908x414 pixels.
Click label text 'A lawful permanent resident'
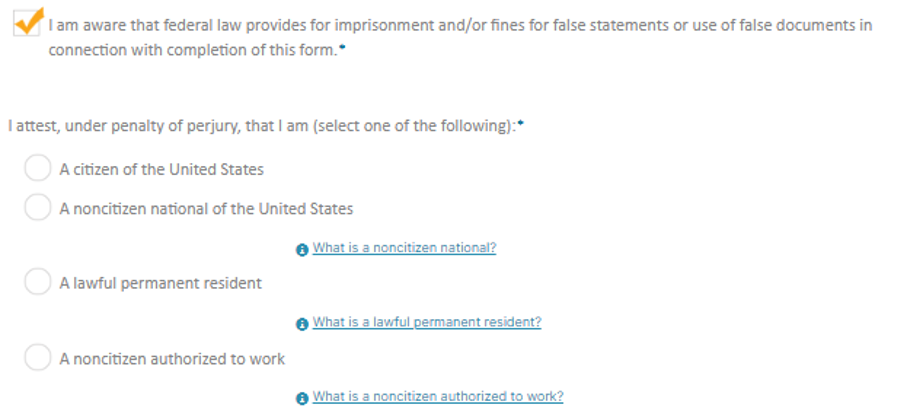click(x=160, y=284)
